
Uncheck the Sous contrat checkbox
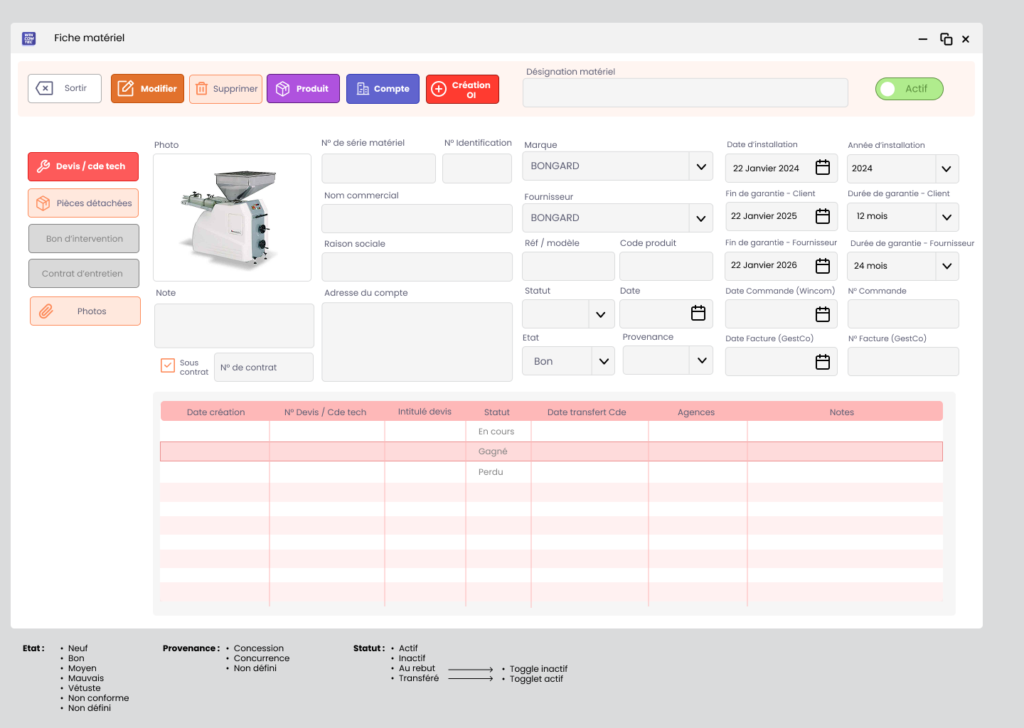pos(168,366)
